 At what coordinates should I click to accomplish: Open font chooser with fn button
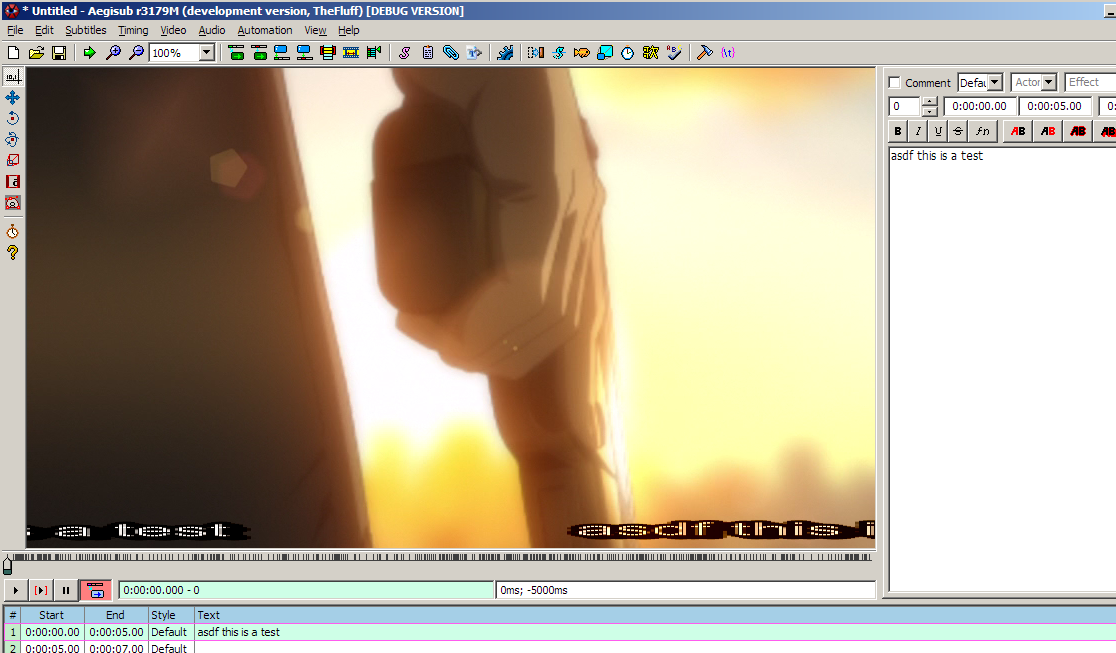[982, 131]
